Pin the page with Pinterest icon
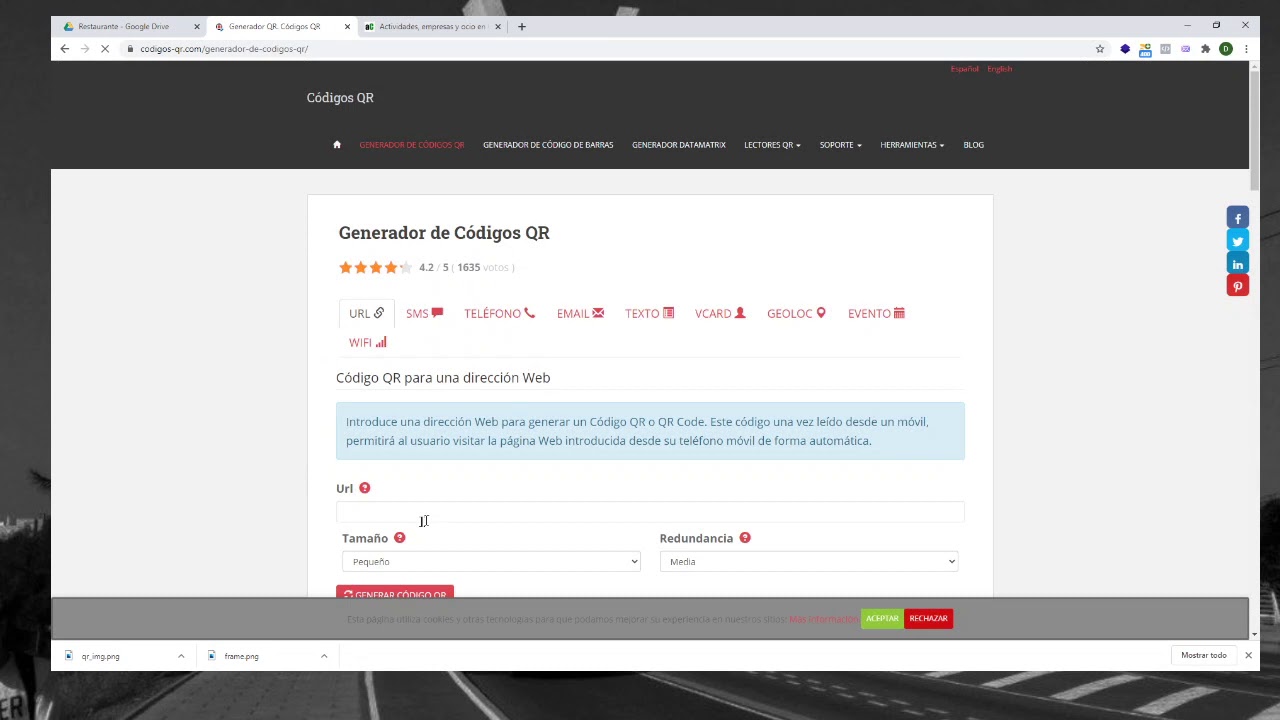The height and width of the screenshot is (720, 1280). tap(1238, 287)
